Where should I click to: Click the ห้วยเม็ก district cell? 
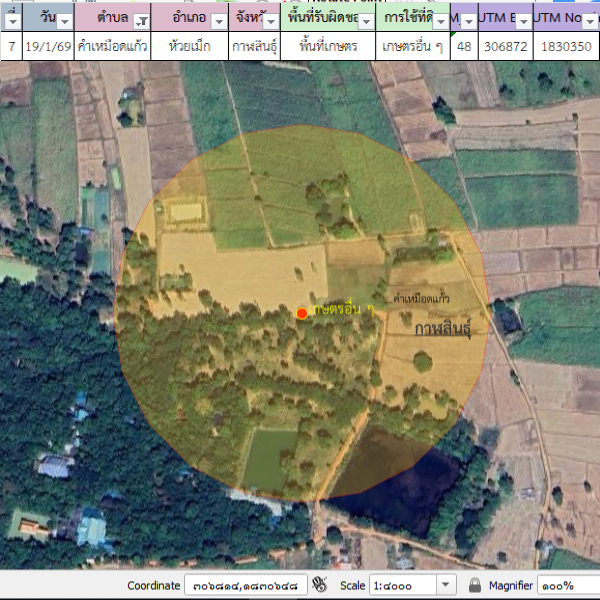pyautogui.click(x=189, y=47)
